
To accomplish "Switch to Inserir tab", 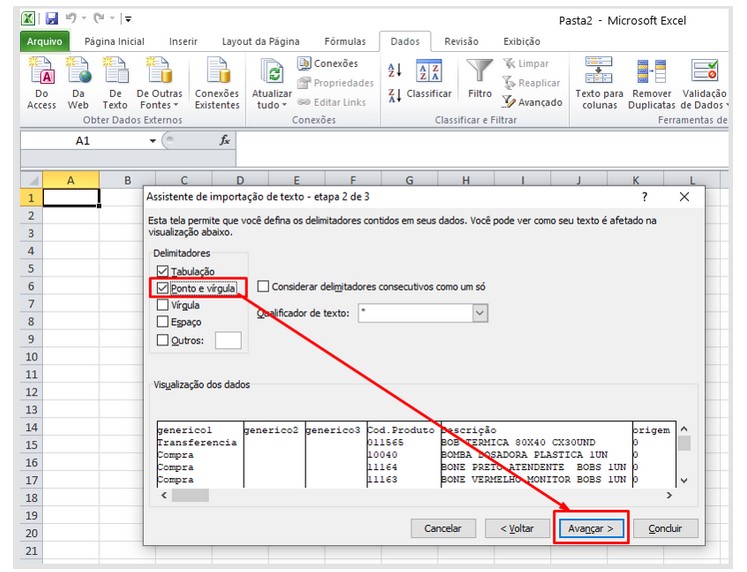I will [x=183, y=41].
